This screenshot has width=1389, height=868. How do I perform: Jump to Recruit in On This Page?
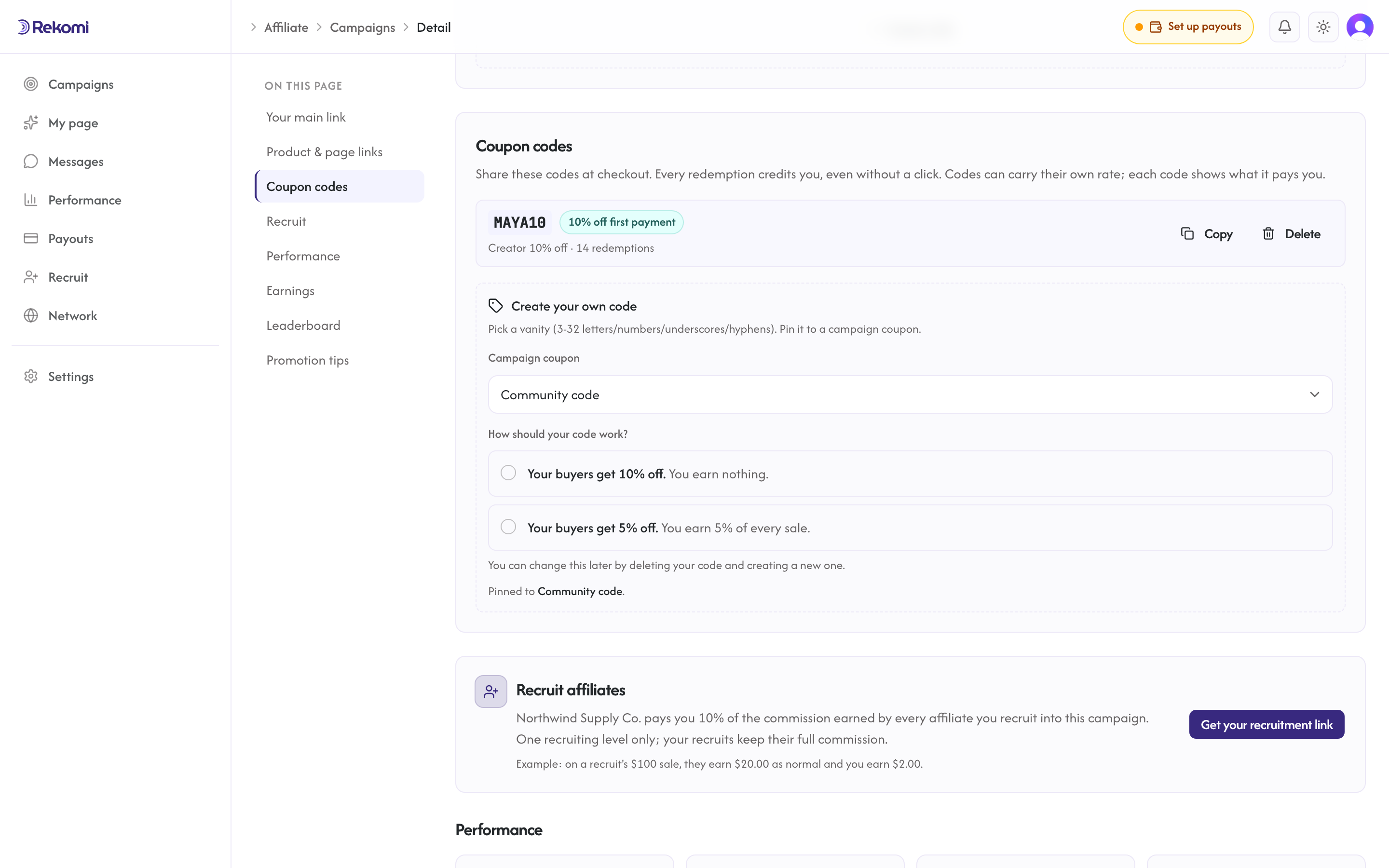click(x=339, y=221)
